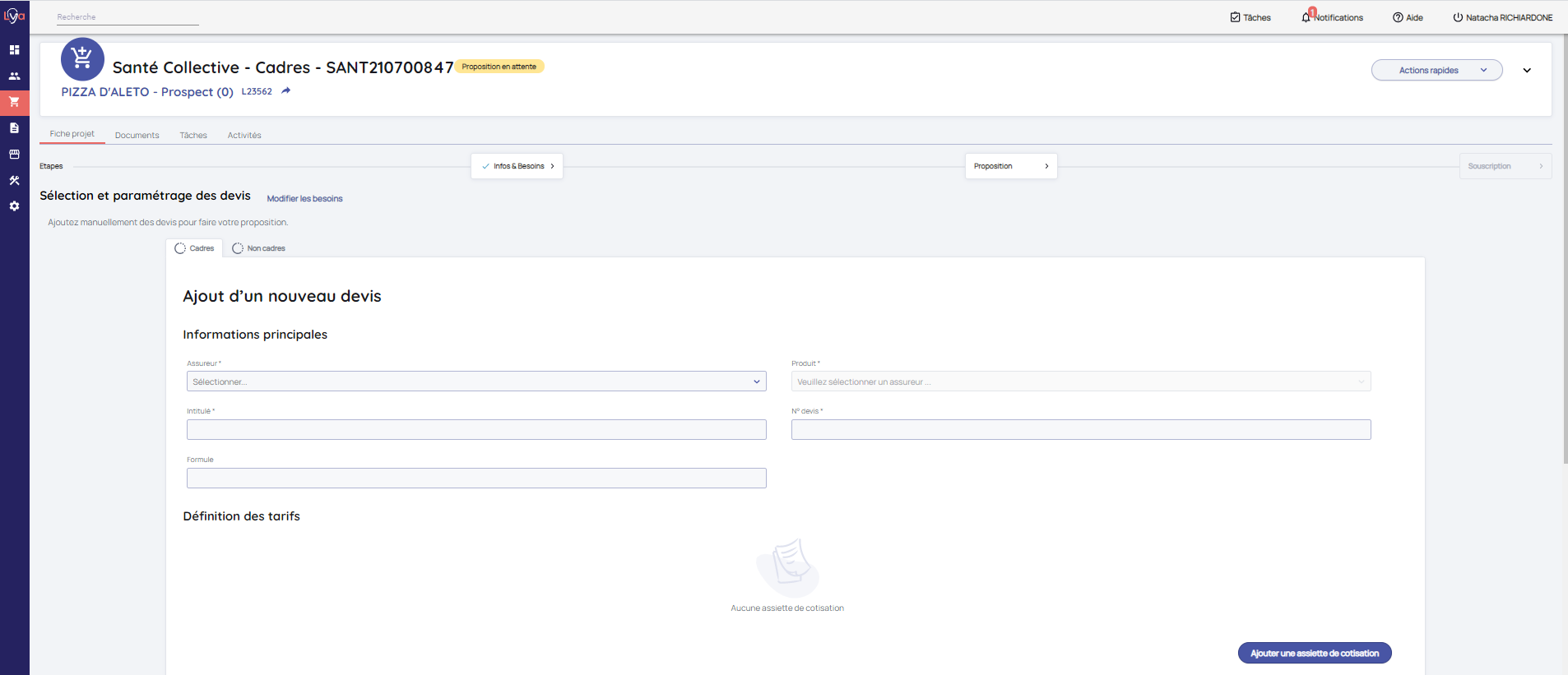This screenshot has width=1568, height=675.
Task: Open the document icon in sidebar
Action: click(x=14, y=128)
